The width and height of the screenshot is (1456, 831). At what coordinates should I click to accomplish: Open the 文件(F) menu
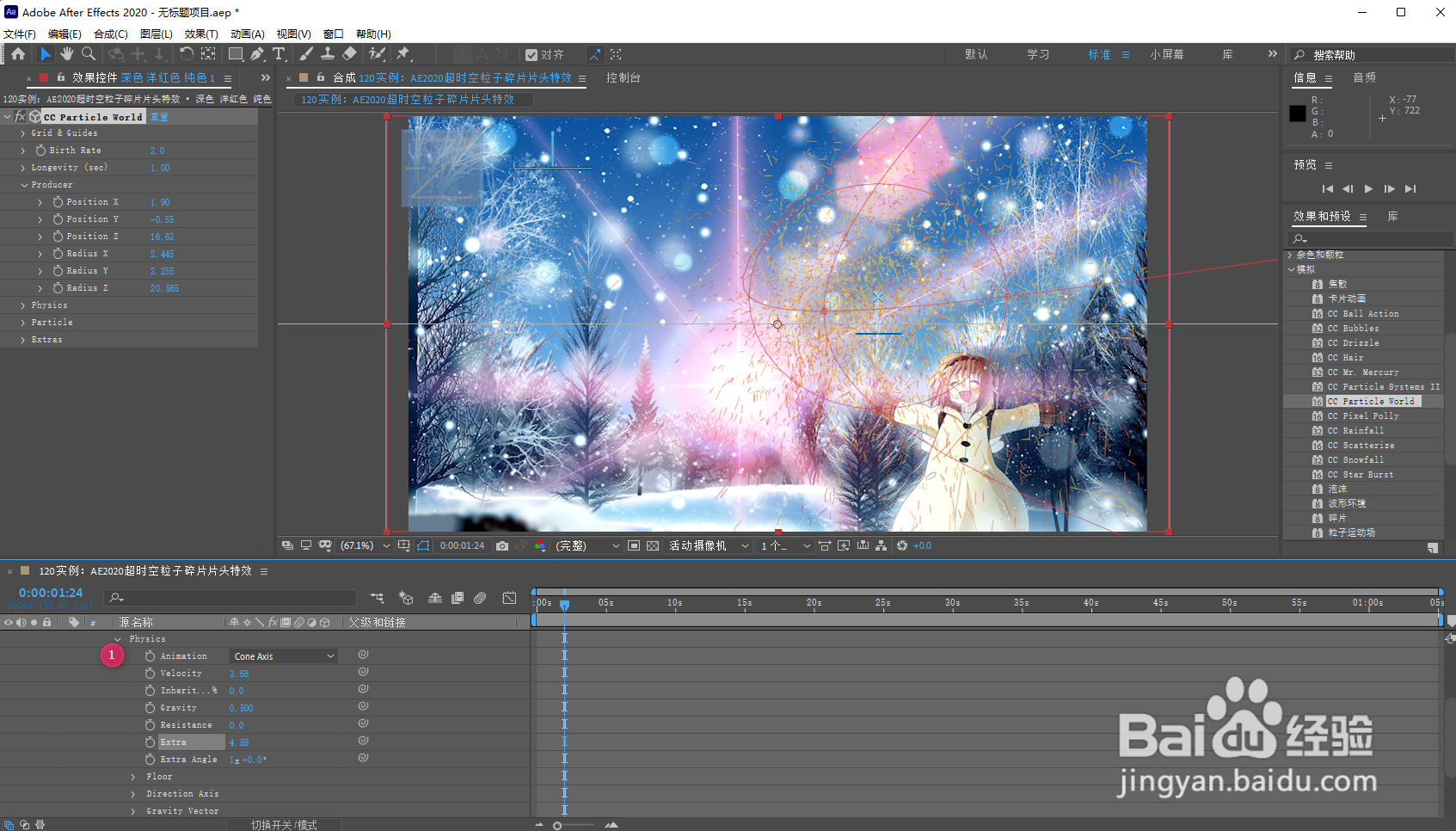(20, 34)
